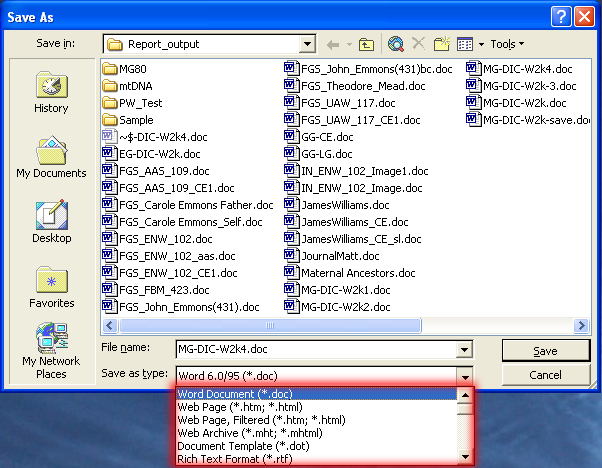
Task: Go up one folder level icon
Action: [366, 45]
